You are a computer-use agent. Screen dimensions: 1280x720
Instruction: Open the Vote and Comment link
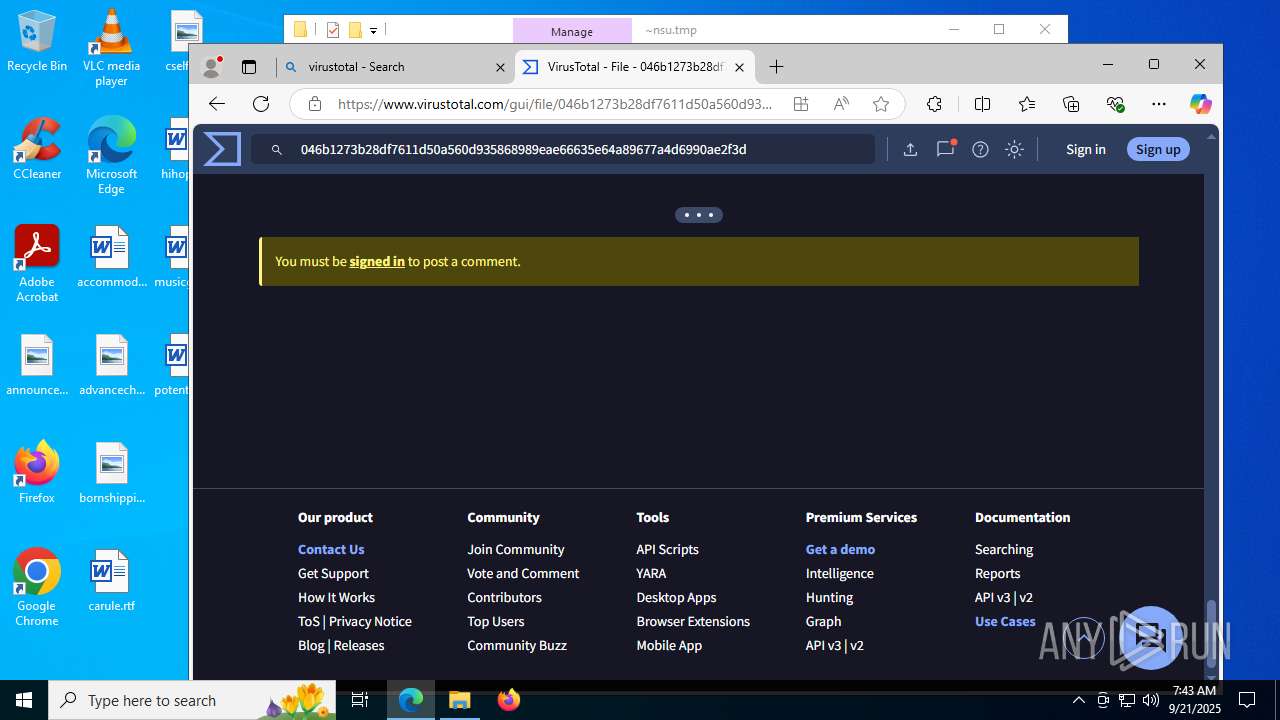point(523,573)
